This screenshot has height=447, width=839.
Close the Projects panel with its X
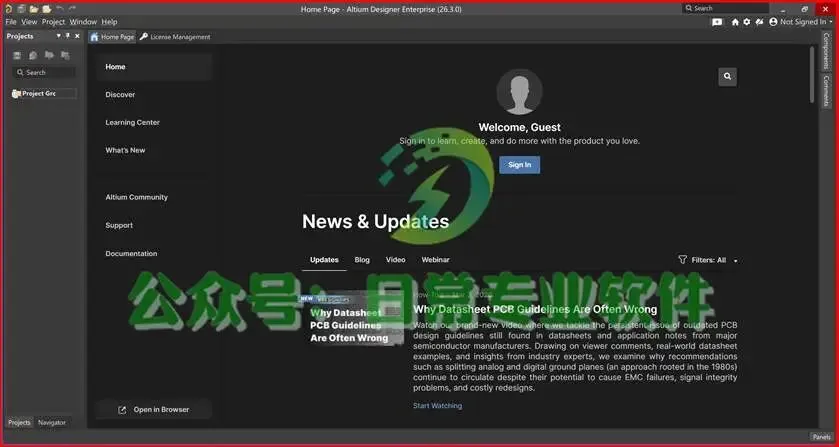point(77,36)
